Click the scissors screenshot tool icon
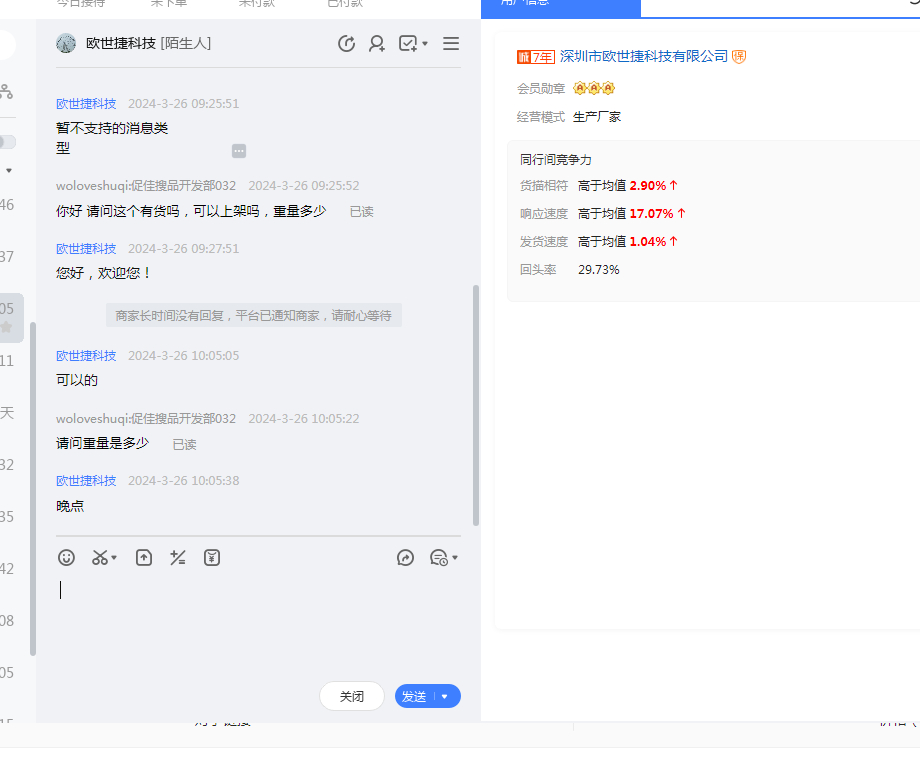Screen dimensions: 920x757 pyautogui.click(x=99, y=558)
